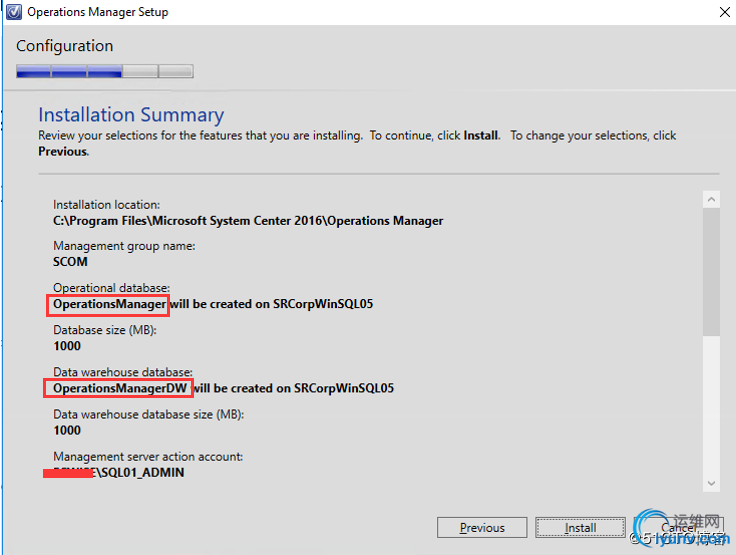Close the Operations Manager Setup window
Image resolution: width=736 pixels, height=555 pixels.
click(x=724, y=12)
